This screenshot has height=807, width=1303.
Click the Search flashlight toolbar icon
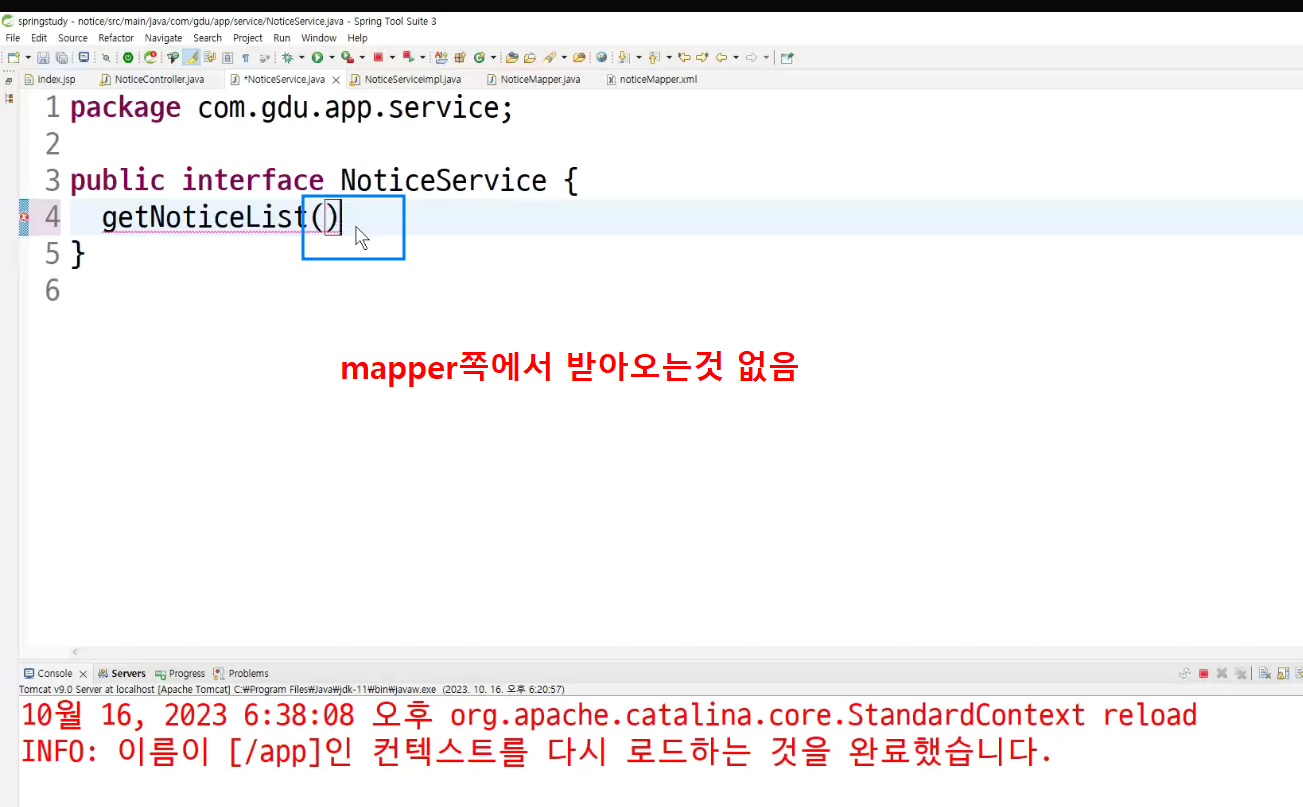(x=550, y=58)
